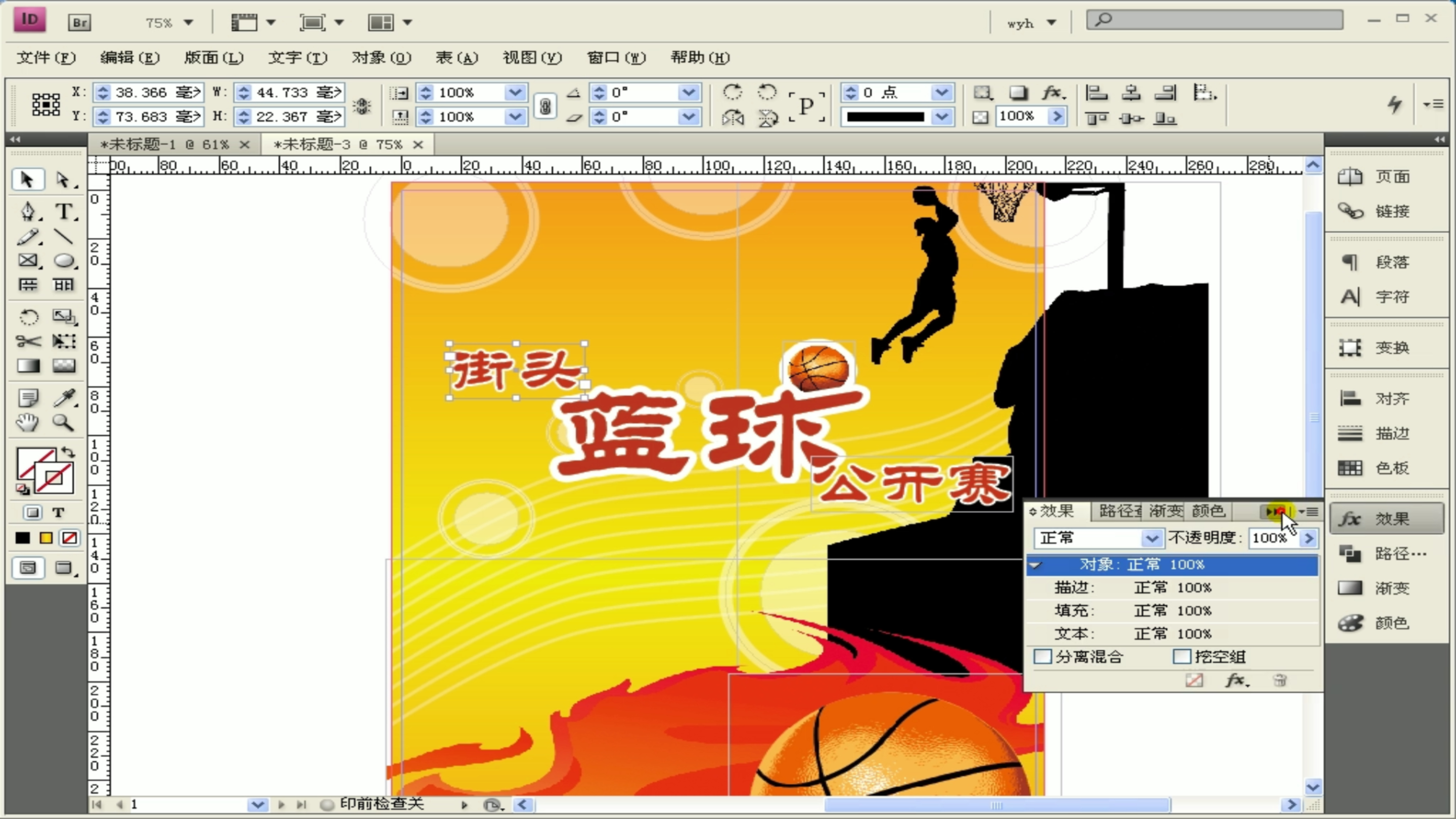Select the Rotate tool

(x=28, y=316)
